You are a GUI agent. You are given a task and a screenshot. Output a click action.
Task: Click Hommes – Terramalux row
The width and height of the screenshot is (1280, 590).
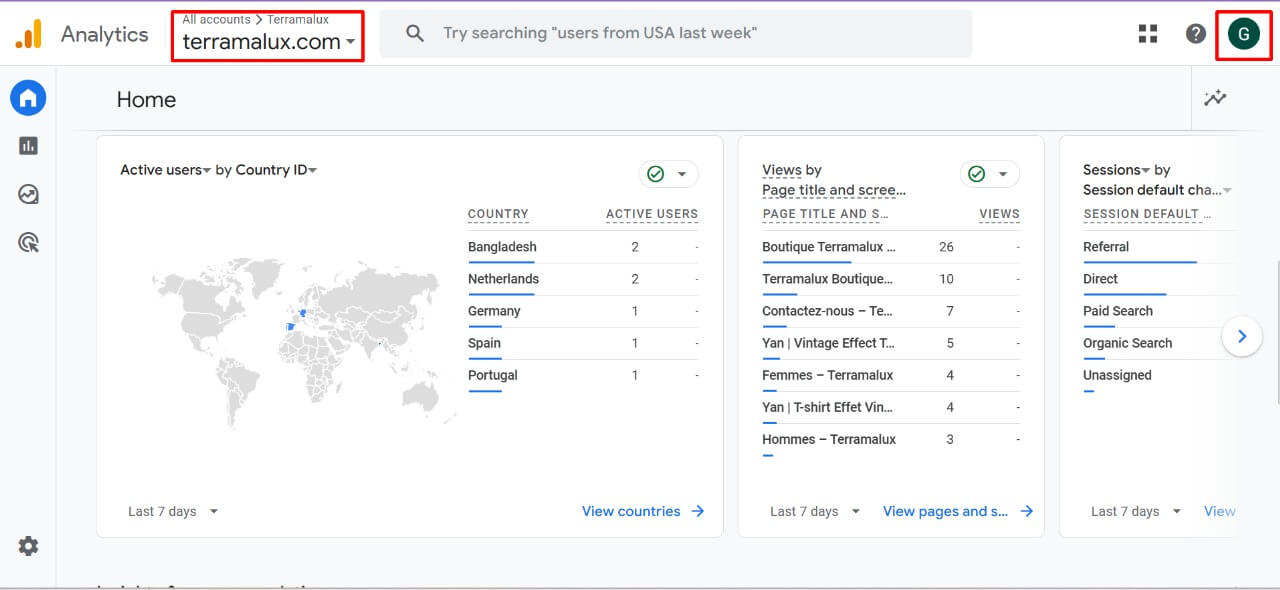pos(891,439)
